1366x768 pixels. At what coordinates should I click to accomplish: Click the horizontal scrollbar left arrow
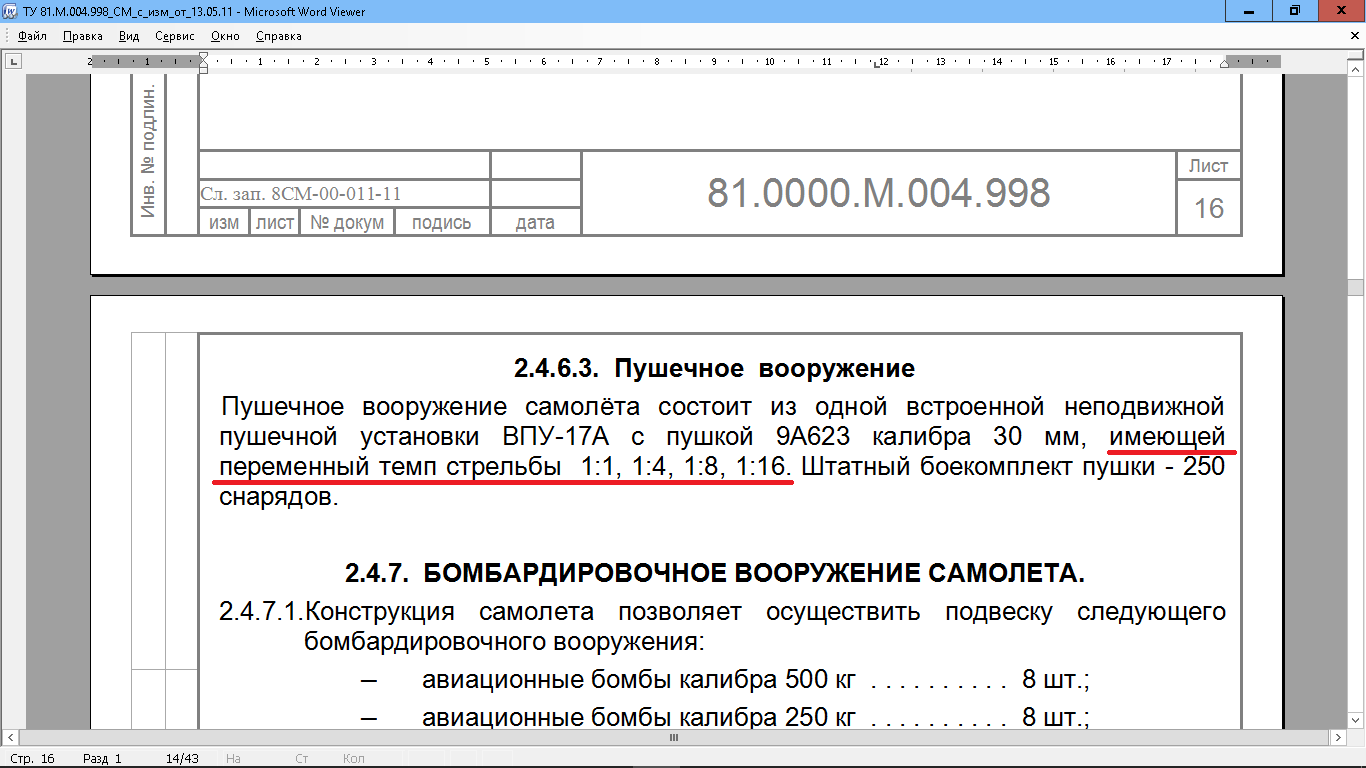click(9, 738)
